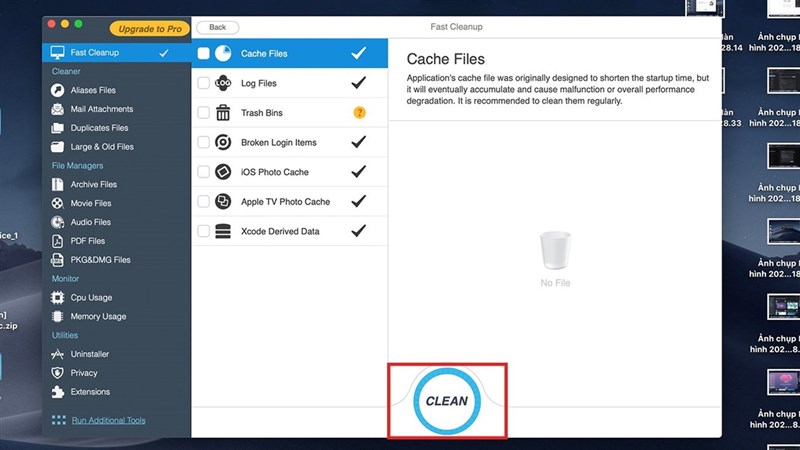
Task: Toggle the Xcode Derived Data checkbox
Action: click(x=203, y=231)
